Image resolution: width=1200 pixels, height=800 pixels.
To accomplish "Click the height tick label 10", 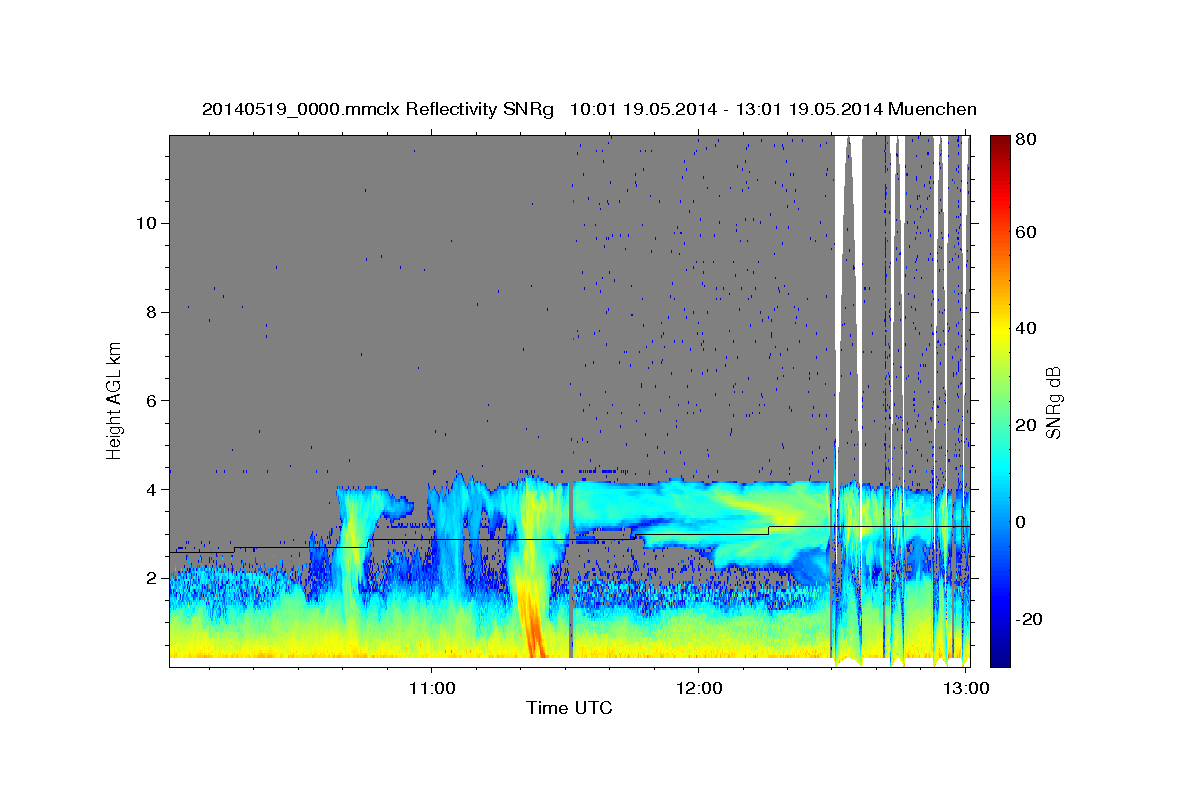I will 145,223.
